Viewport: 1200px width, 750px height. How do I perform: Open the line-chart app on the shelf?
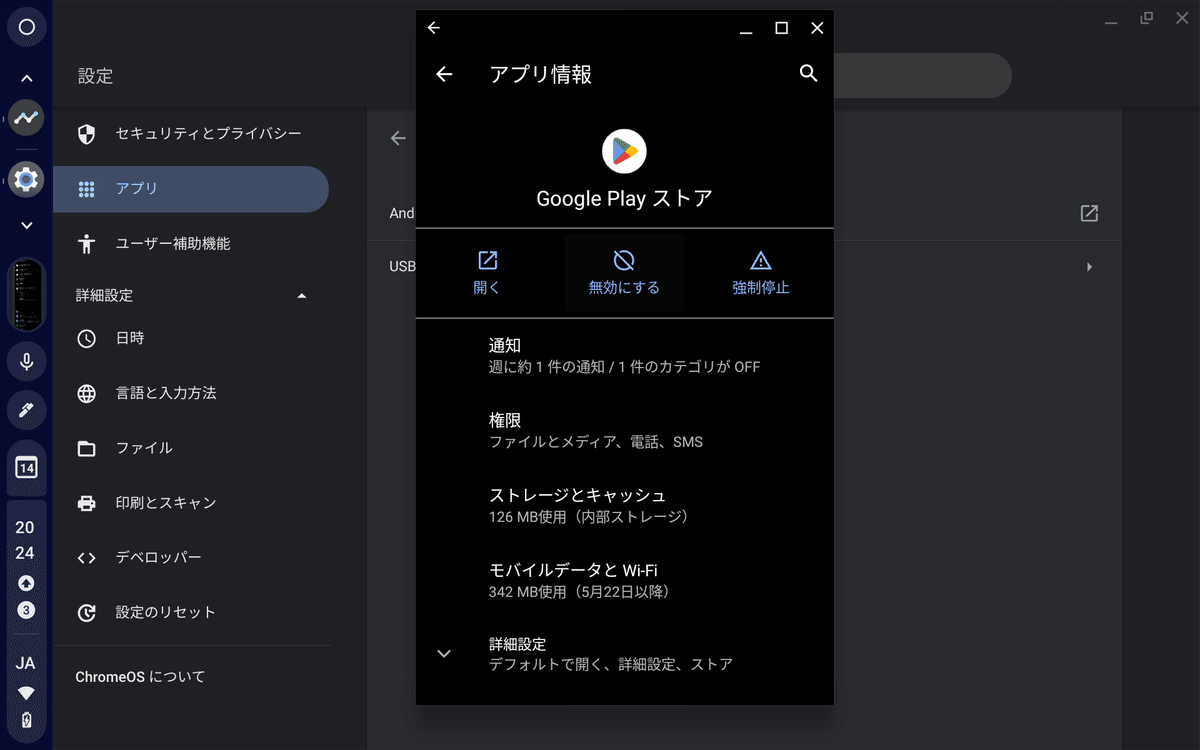click(27, 118)
